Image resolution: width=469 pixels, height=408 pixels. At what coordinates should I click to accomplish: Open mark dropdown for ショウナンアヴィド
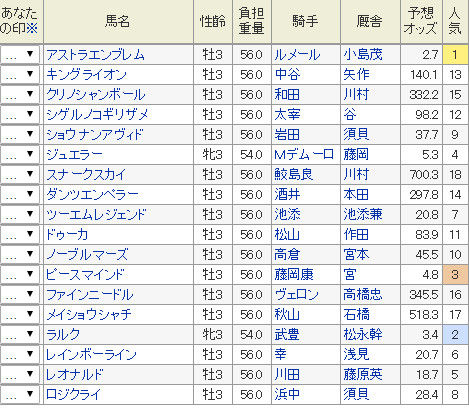tap(20, 134)
